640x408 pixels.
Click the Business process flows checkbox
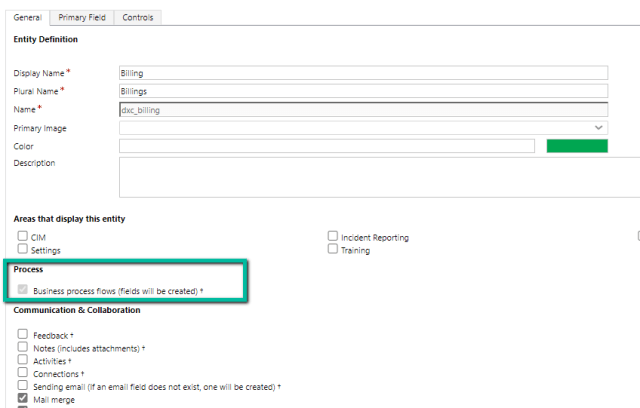click(x=23, y=290)
